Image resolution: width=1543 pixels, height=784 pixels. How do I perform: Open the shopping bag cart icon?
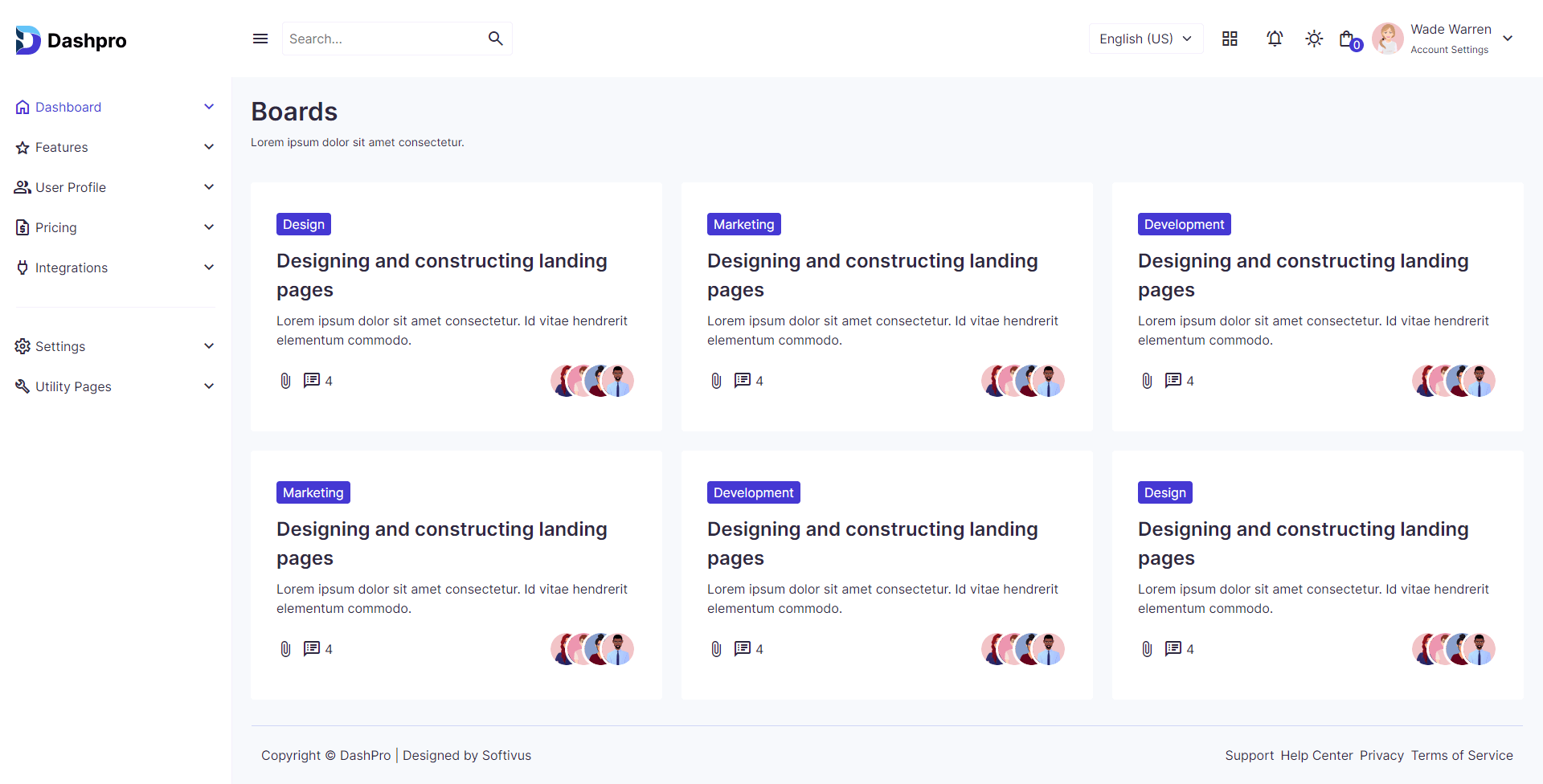pos(1348,39)
